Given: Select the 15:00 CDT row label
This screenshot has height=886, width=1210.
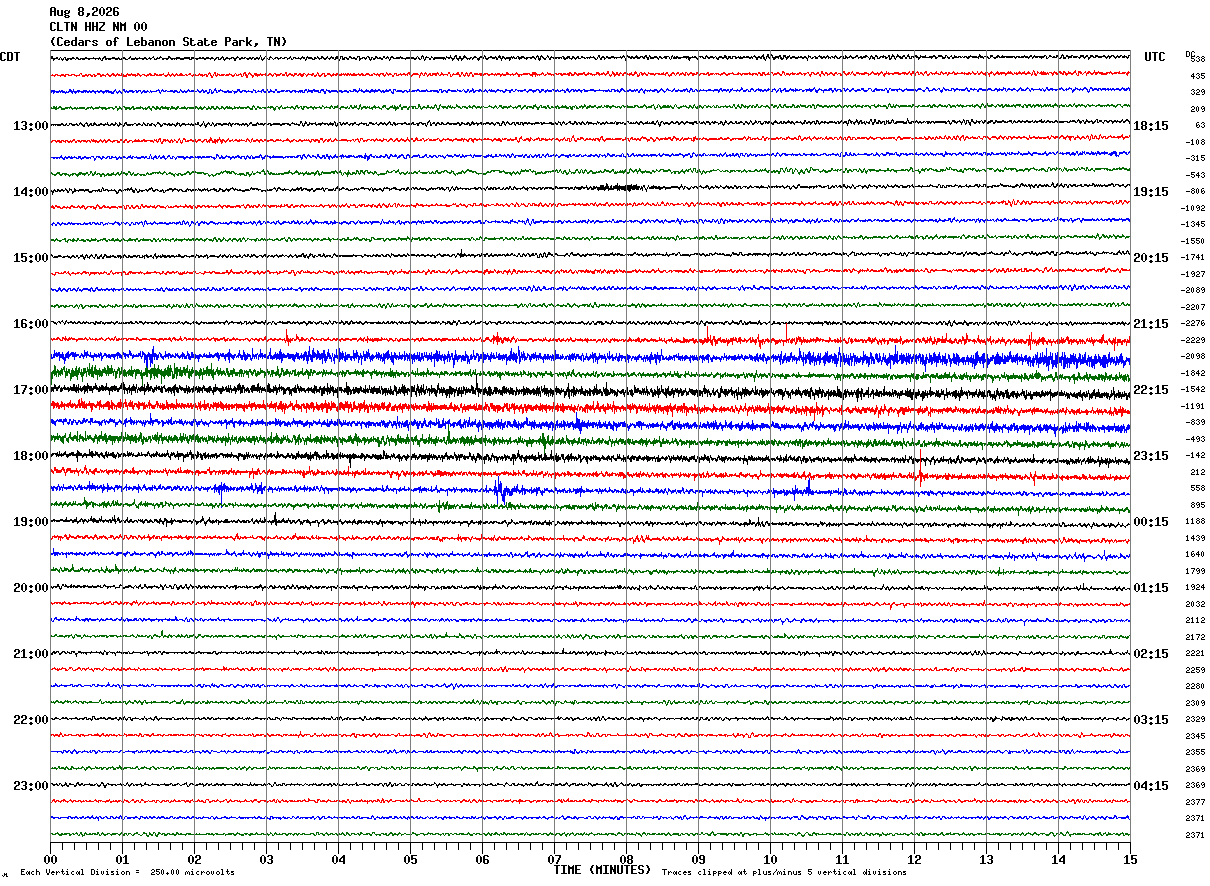Looking at the screenshot, I should coord(30,258).
